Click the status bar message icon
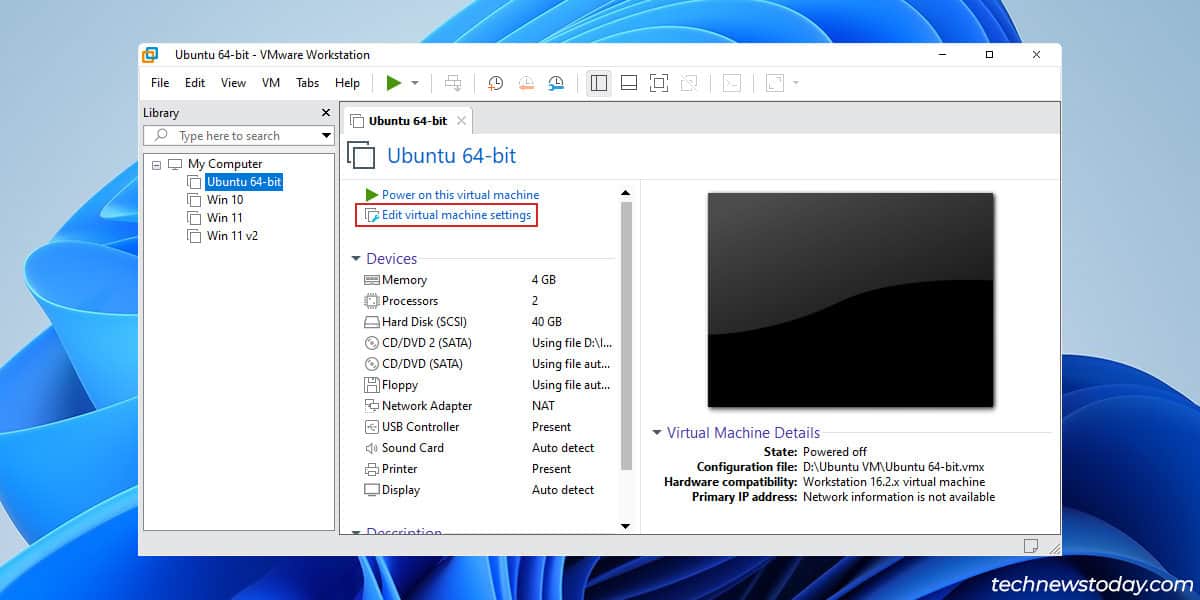Viewport: 1200px width, 600px height. tap(1031, 545)
